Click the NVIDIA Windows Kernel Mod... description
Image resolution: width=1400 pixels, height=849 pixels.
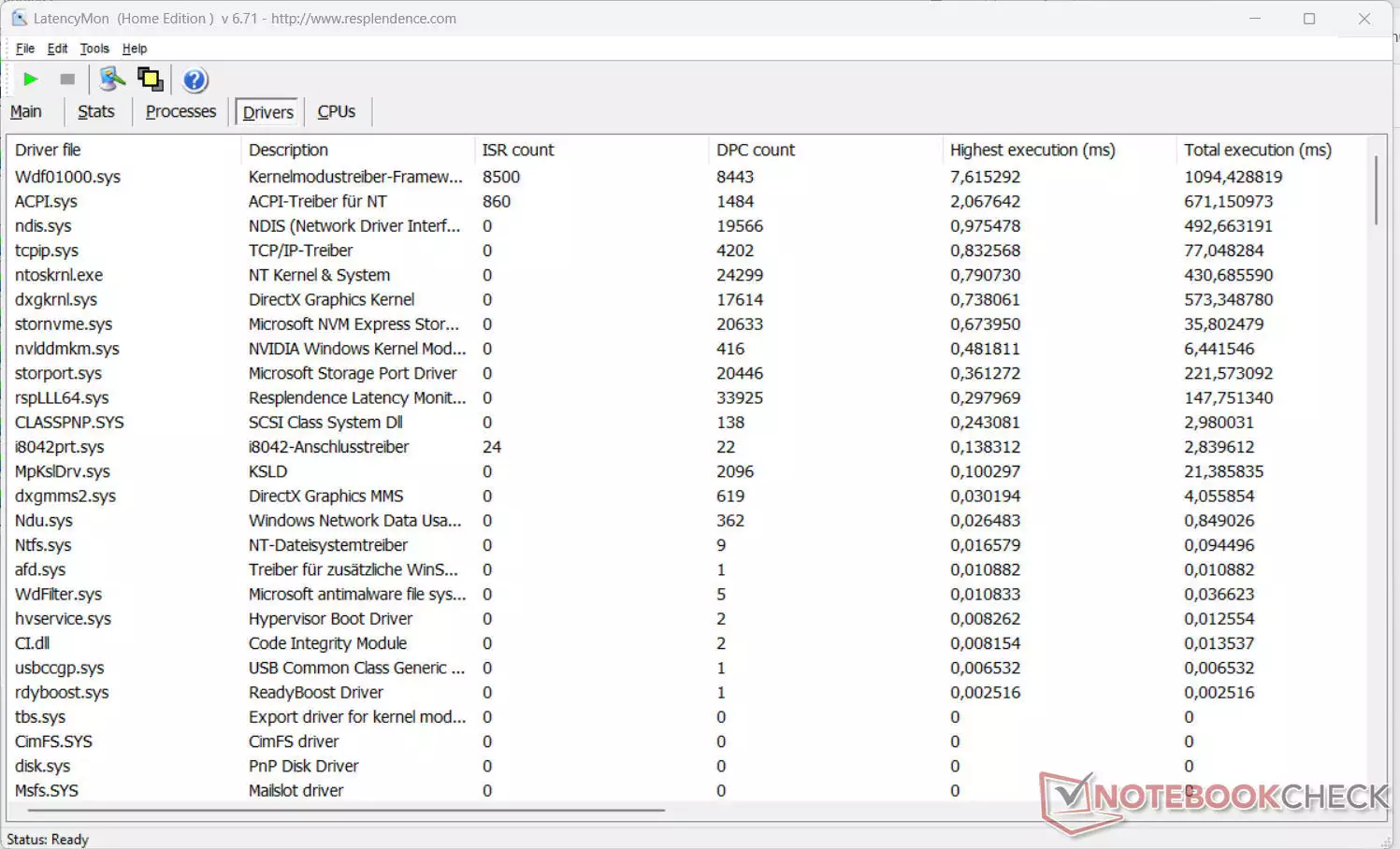click(357, 349)
